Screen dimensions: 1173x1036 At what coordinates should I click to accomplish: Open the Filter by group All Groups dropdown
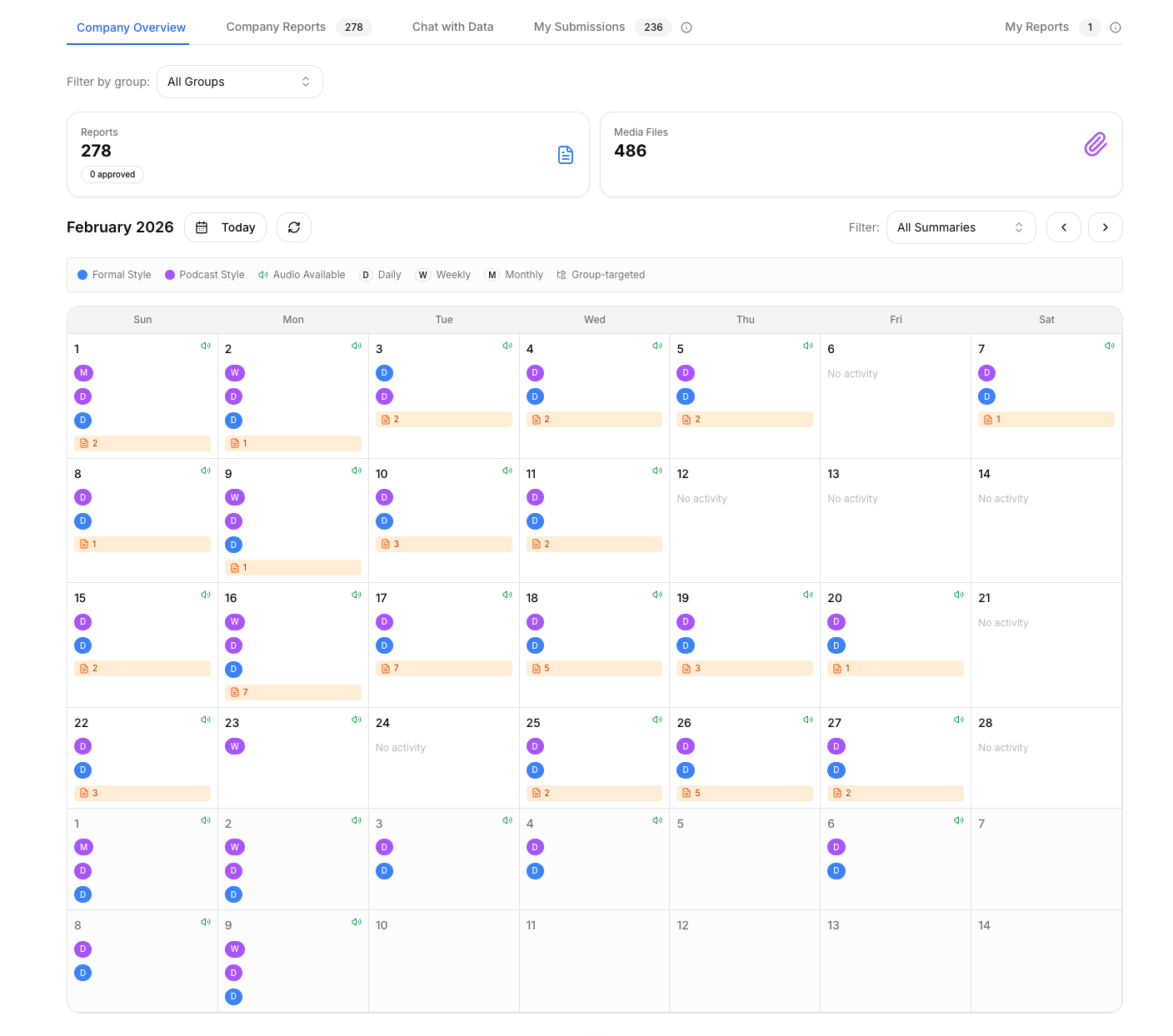(240, 82)
